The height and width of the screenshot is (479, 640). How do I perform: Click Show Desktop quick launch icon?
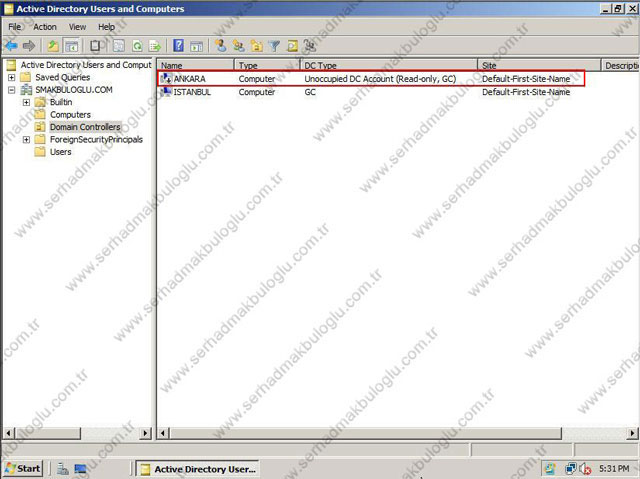[x=80, y=469]
